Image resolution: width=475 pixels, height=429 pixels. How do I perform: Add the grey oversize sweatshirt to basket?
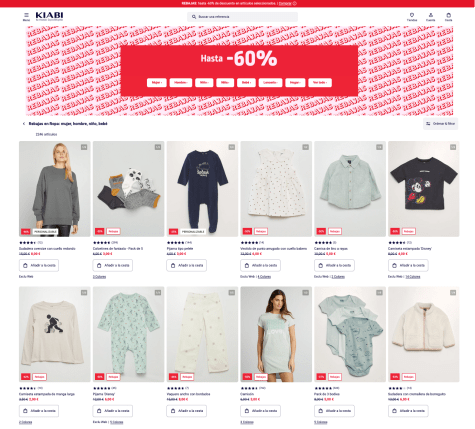click(x=39, y=266)
